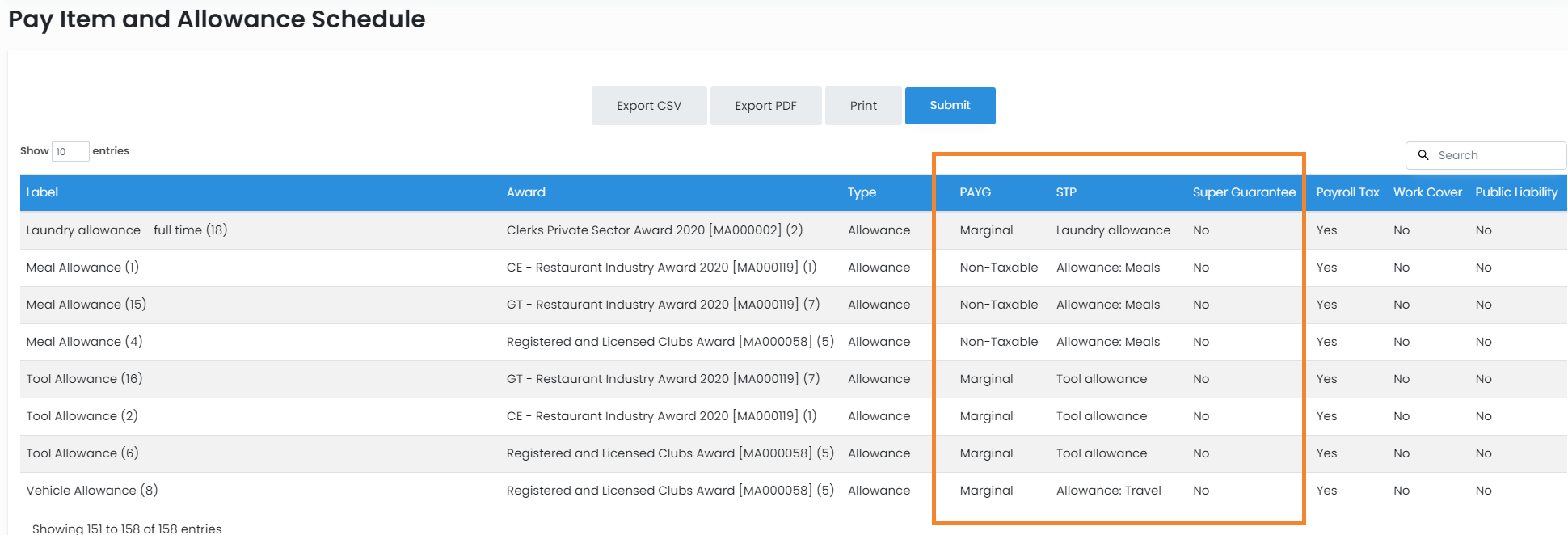Screen dimensions: 1568x535
Task: Sort table by Award column header
Action: pos(525,192)
